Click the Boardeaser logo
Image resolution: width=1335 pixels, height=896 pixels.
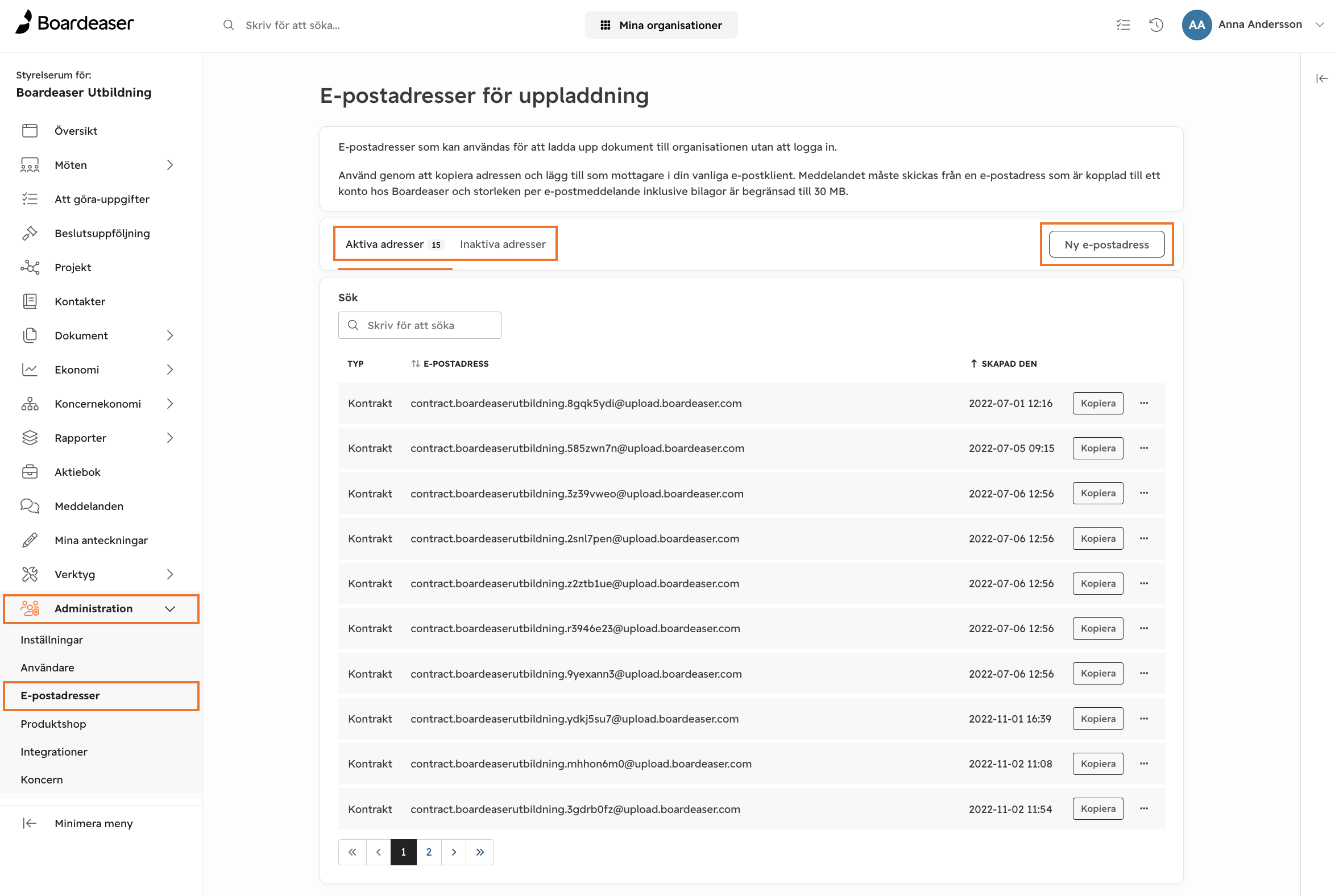pos(74,23)
